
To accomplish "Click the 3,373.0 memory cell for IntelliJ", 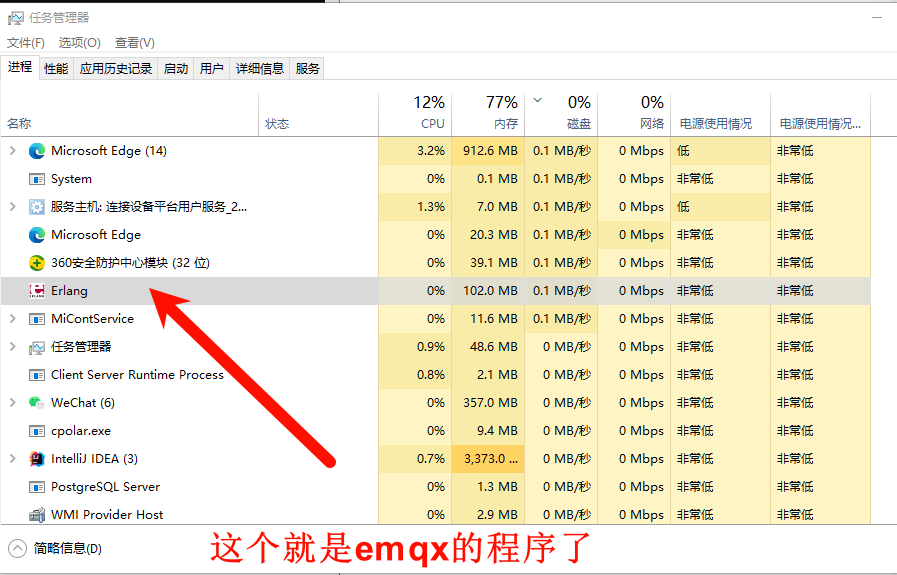I will (x=488, y=459).
